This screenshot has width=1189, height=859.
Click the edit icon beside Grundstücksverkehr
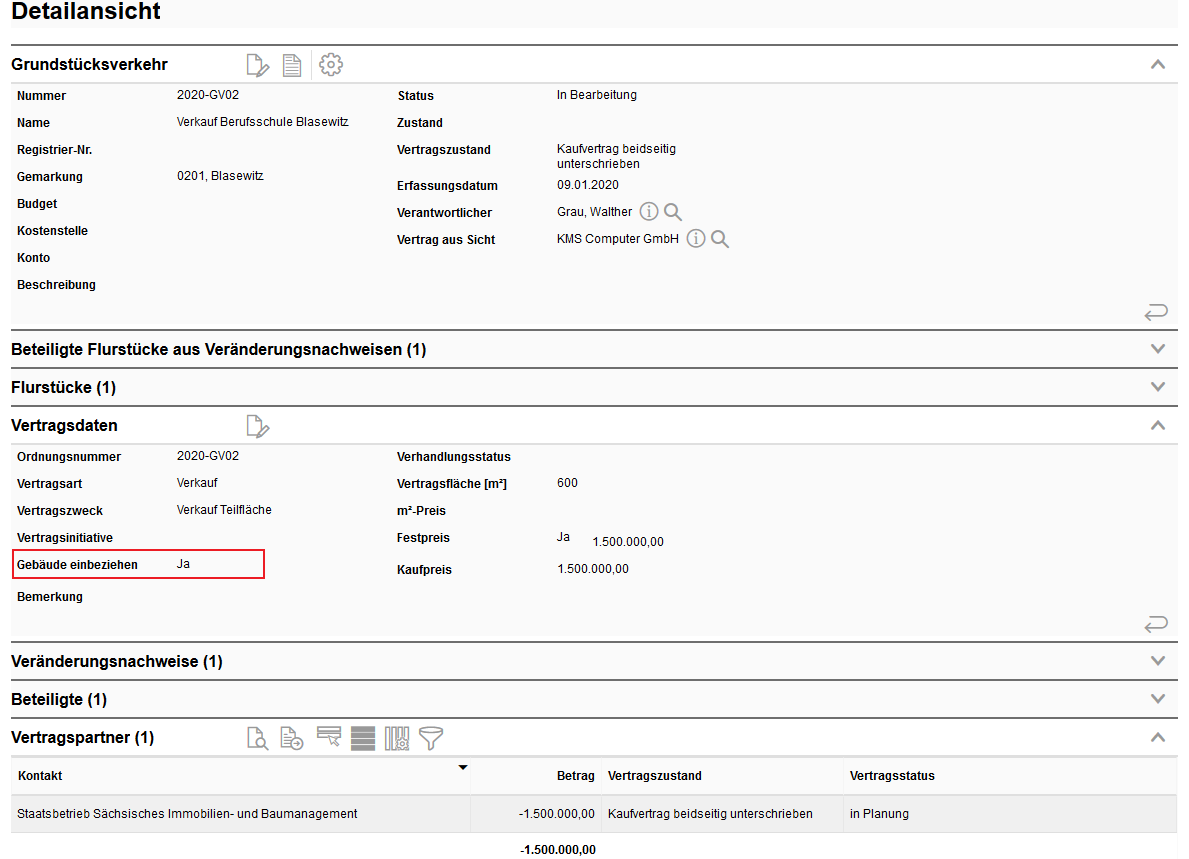pos(258,65)
